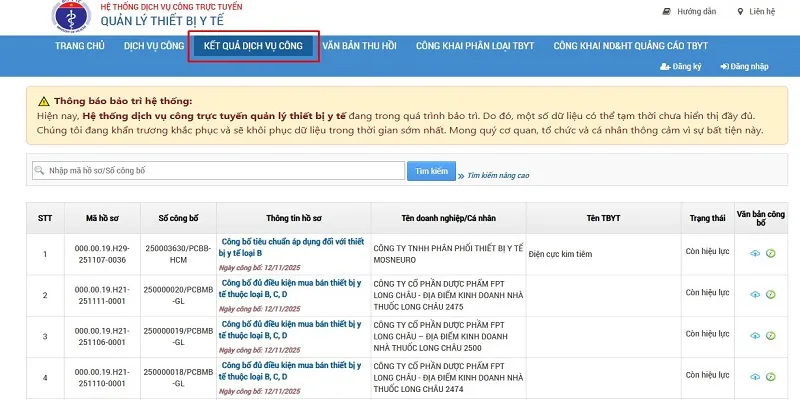The width and height of the screenshot is (800, 400).
Task: Click the Đăng nhập sign-in arrow icon
Action: click(x=724, y=67)
